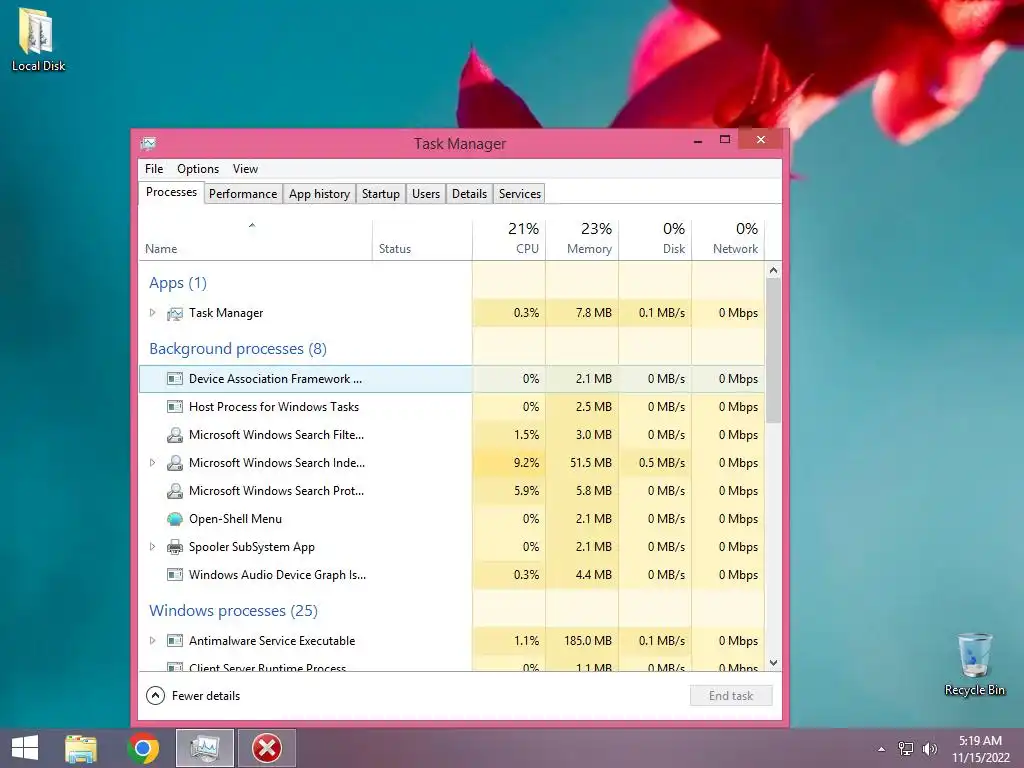Switch to the Performance tab
The height and width of the screenshot is (768, 1024).
click(x=243, y=194)
